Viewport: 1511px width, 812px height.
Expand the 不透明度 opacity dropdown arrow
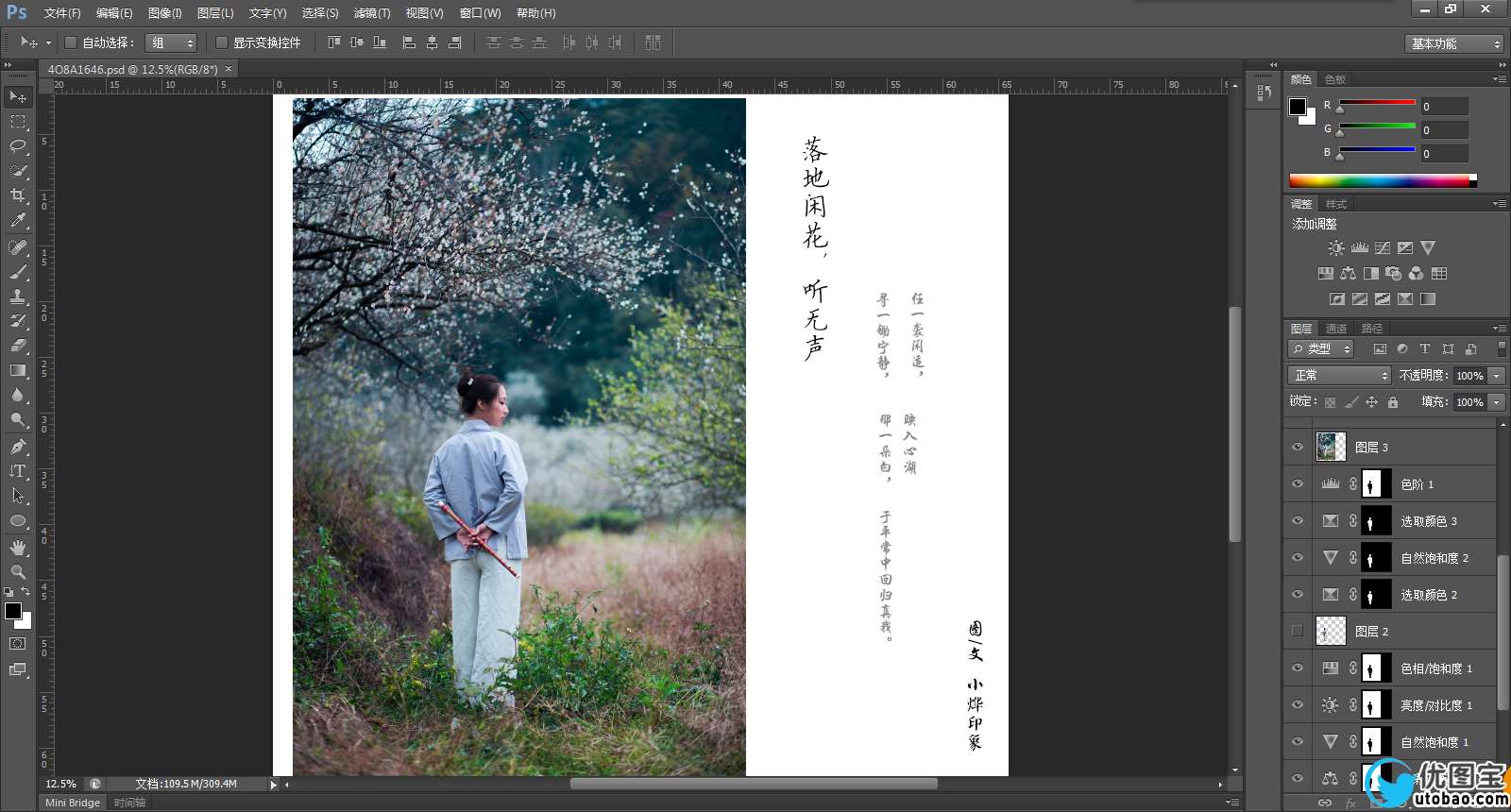click(1497, 376)
